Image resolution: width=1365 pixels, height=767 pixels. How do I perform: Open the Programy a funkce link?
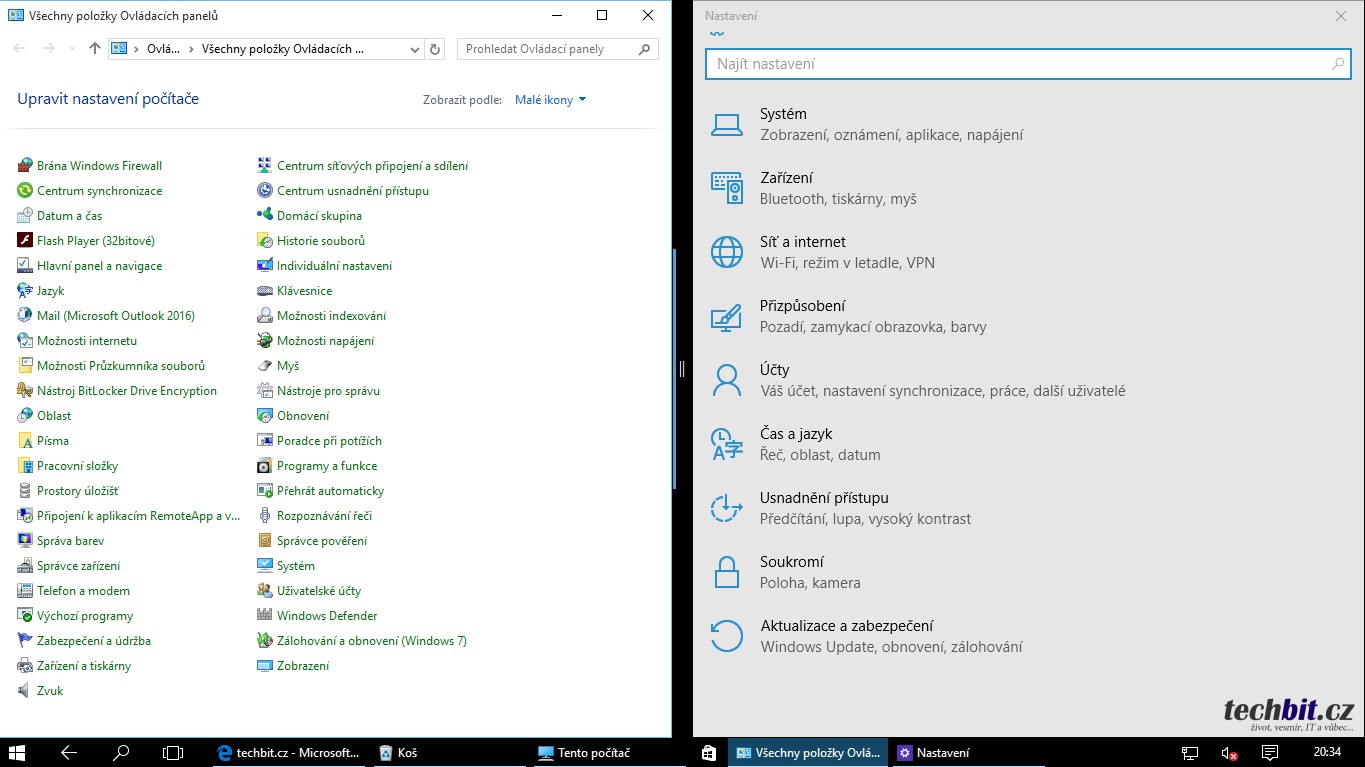[x=327, y=466]
